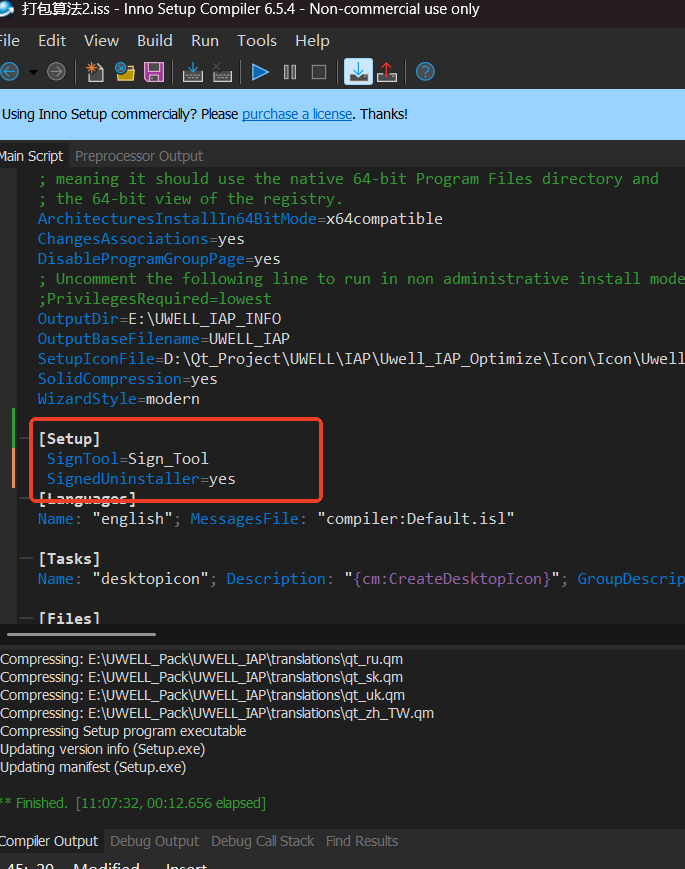
Task: Open an existing script file
Action: (125, 72)
